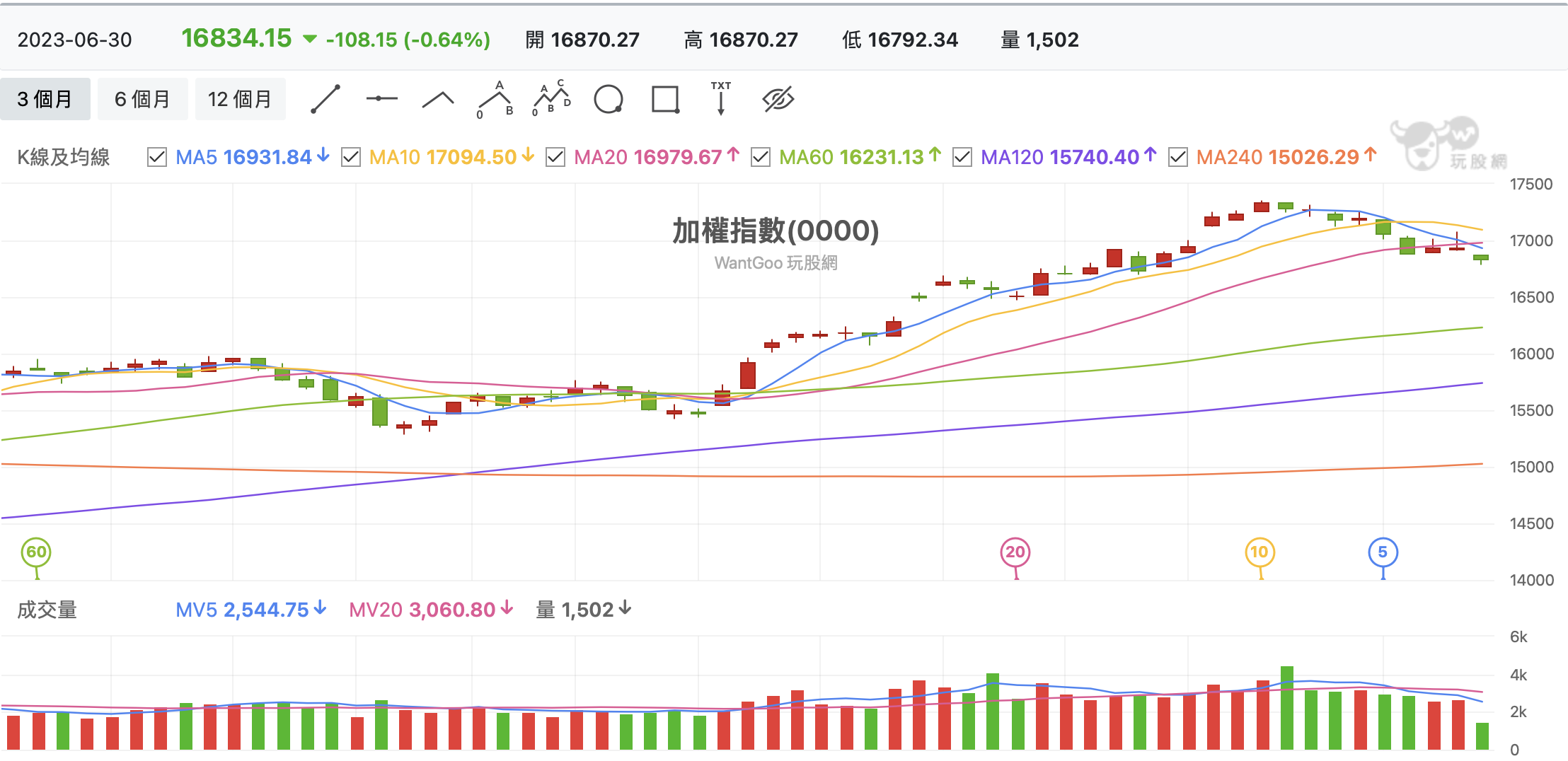Click the 16834.15 closing price
Image resolution: width=1568 pixels, height=761 pixels.
click(236, 38)
